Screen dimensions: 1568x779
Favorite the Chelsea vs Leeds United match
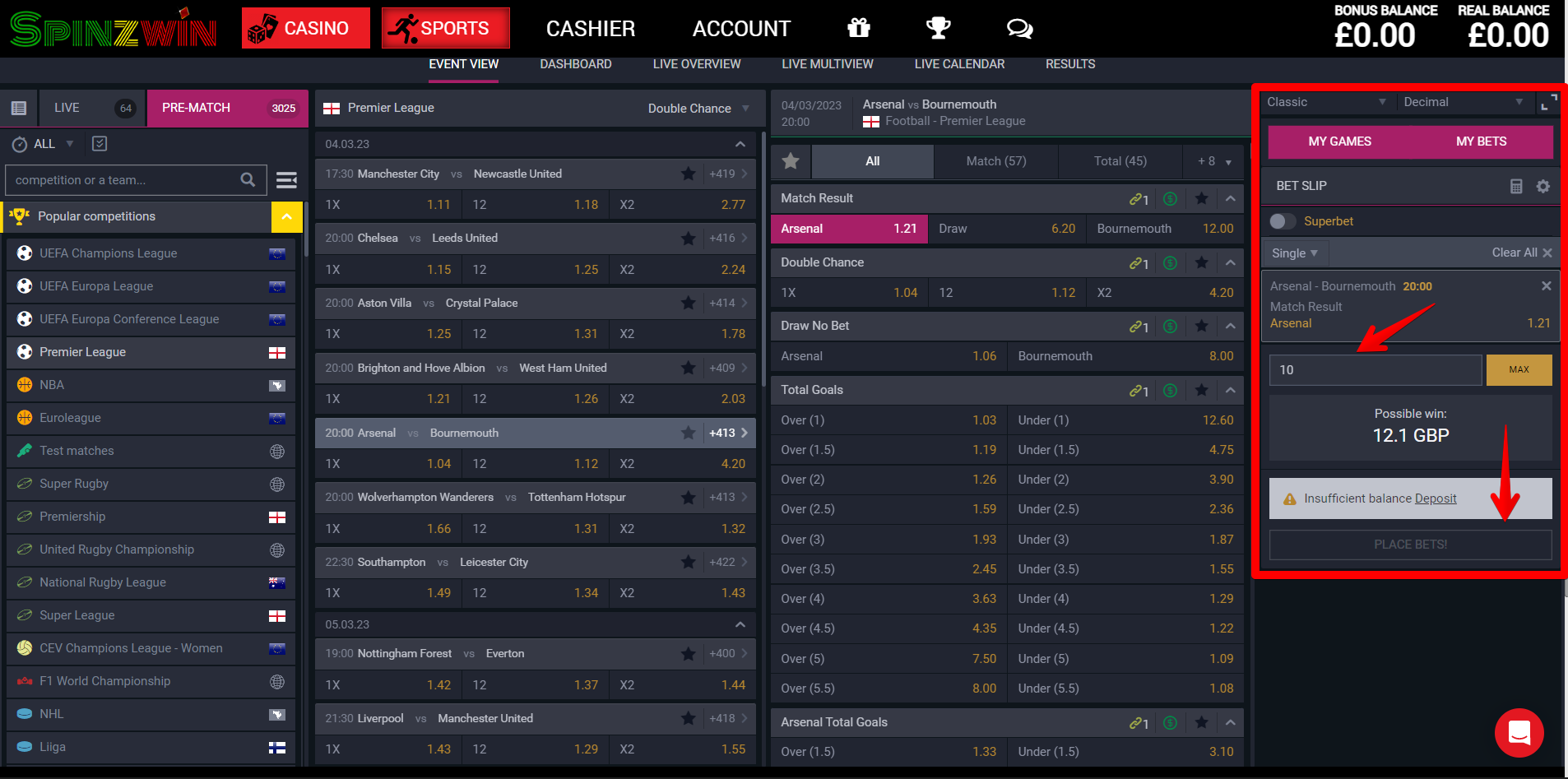tap(689, 238)
